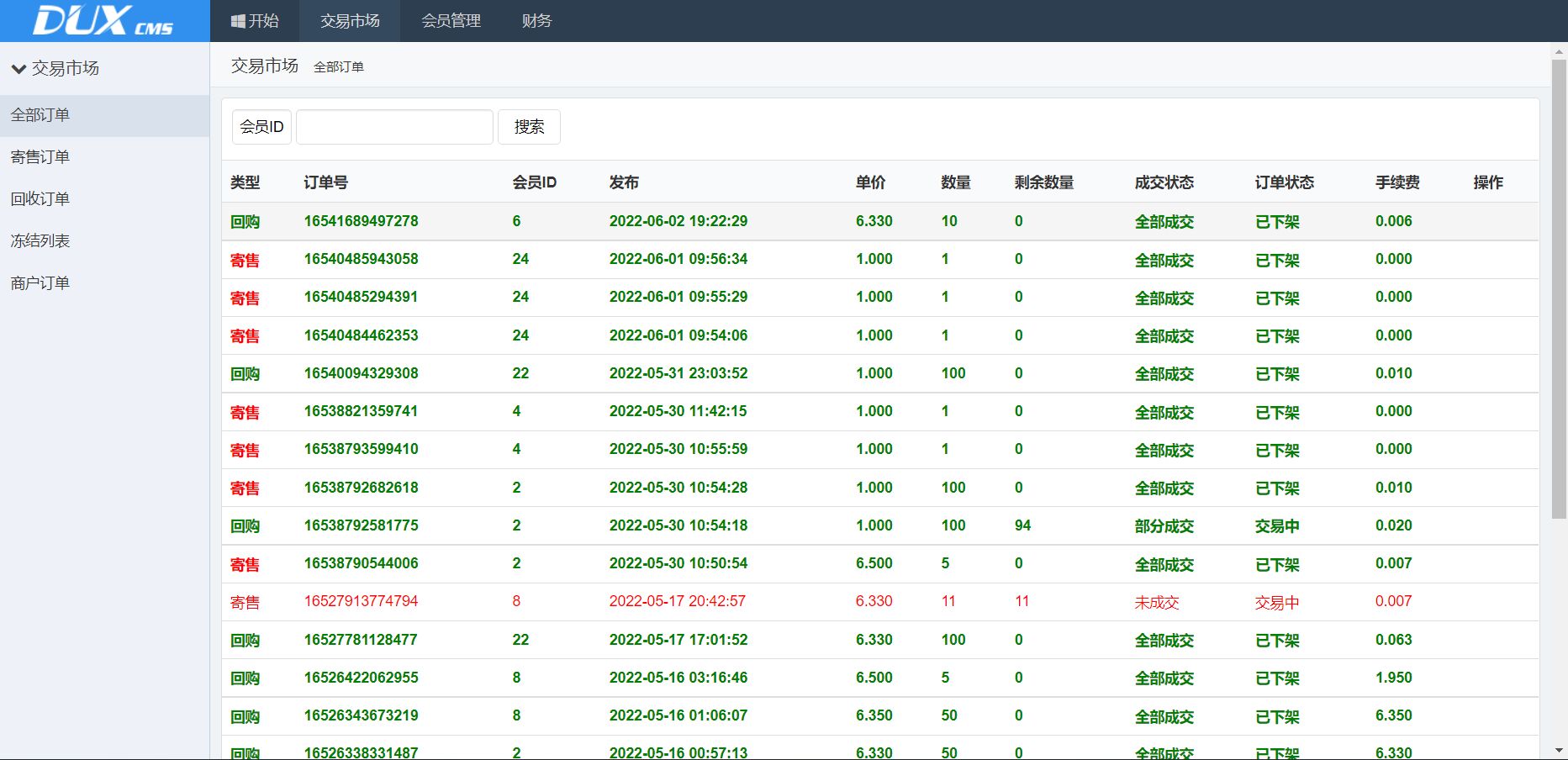Viewport: 1568px width, 760px height.
Task: Open the 财务 top menu
Action: (536, 21)
